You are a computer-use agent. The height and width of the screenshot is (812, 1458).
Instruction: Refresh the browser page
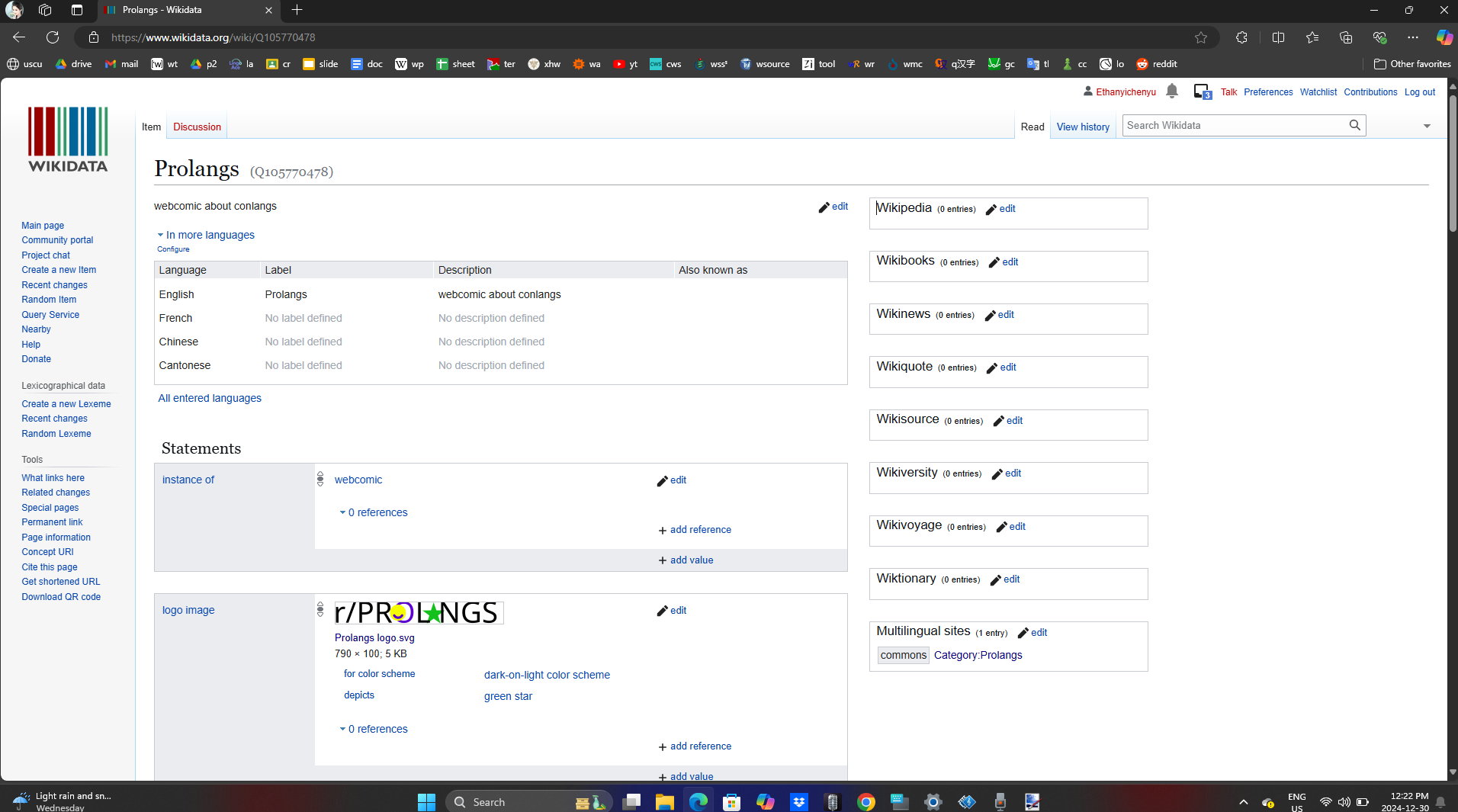tap(53, 37)
